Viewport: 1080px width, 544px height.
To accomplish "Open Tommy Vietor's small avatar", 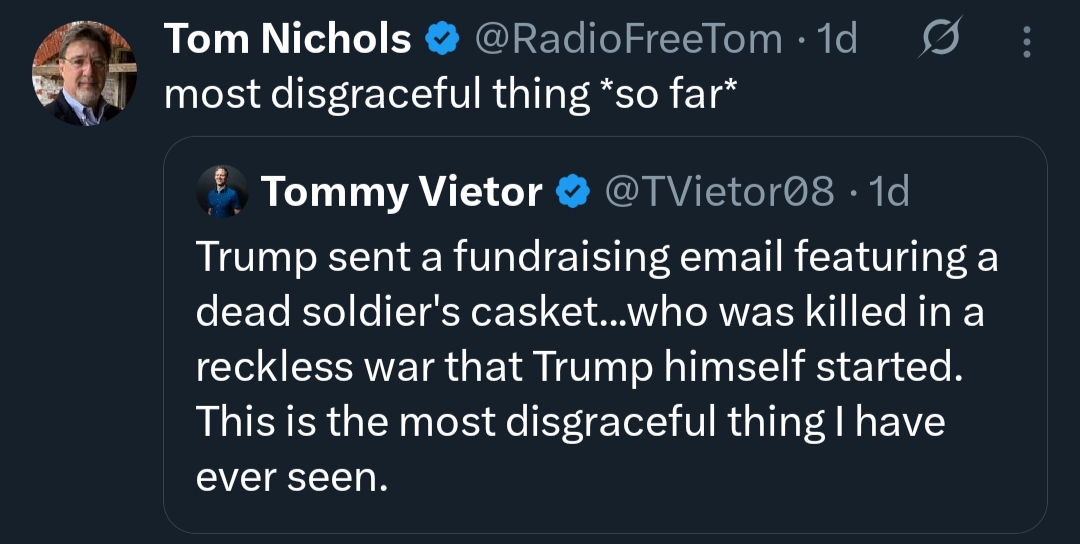I will click(222, 190).
